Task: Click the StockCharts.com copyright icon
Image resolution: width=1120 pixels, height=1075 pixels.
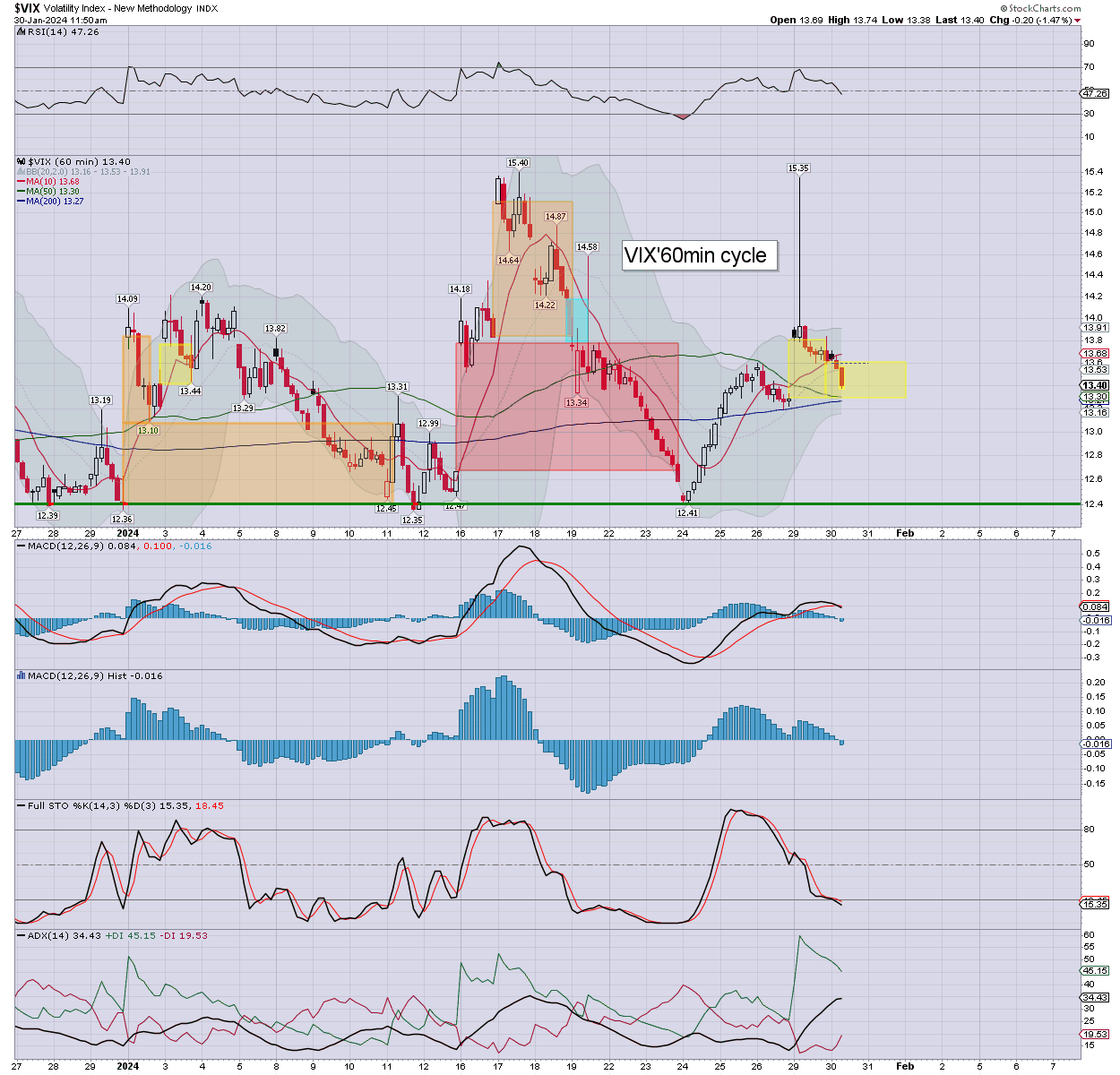Action: pyautogui.click(x=1004, y=8)
